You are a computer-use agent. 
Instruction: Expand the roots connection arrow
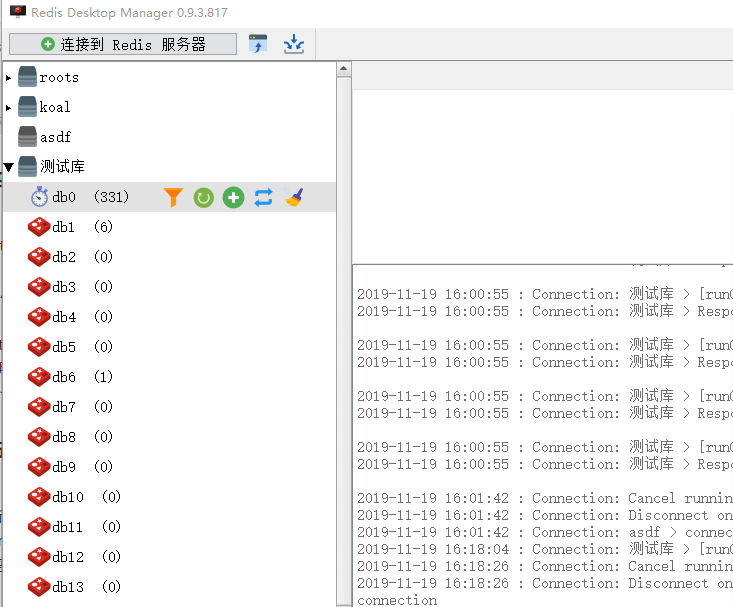pos(8,78)
